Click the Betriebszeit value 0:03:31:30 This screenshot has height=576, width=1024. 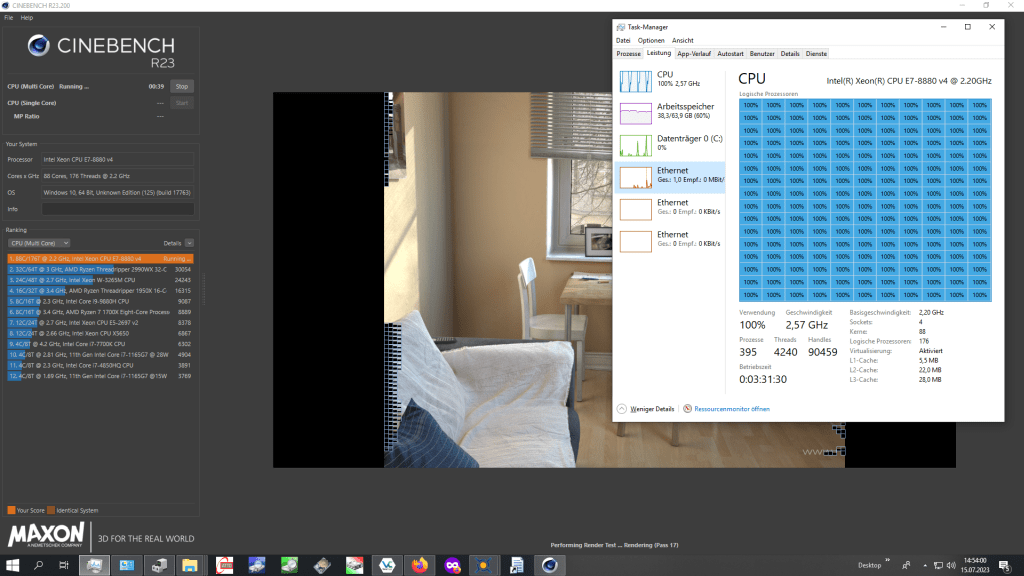click(x=763, y=379)
